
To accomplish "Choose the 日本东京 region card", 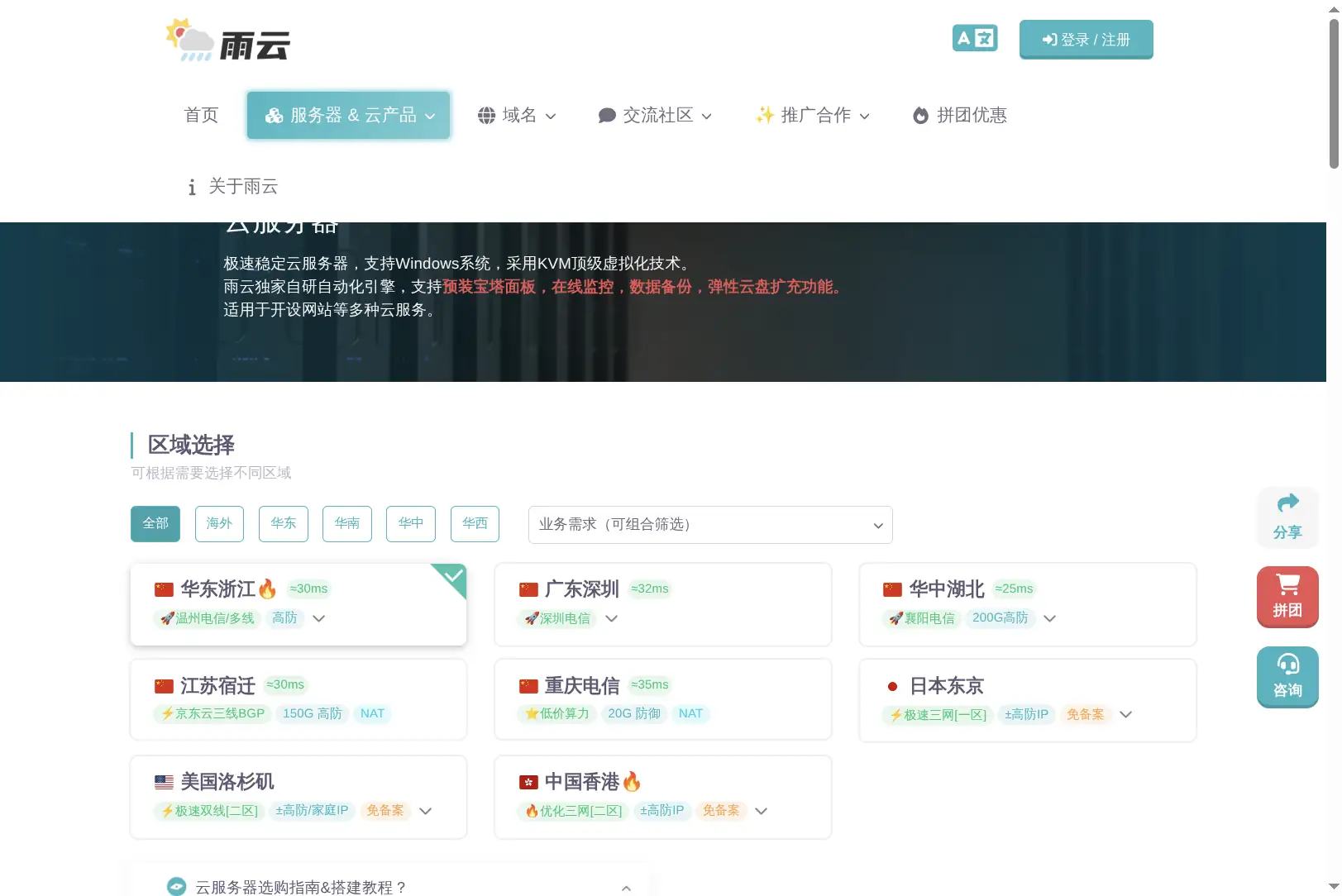I will pos(1028,700).
